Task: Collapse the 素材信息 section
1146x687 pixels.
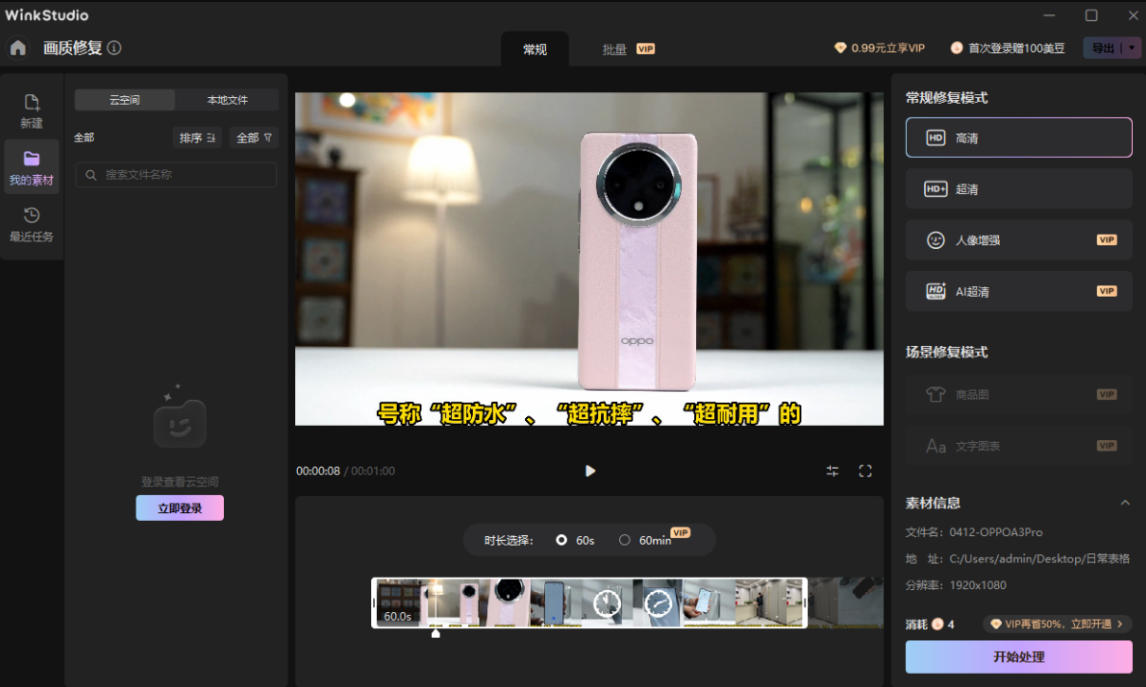Action: coord(1125,503)
